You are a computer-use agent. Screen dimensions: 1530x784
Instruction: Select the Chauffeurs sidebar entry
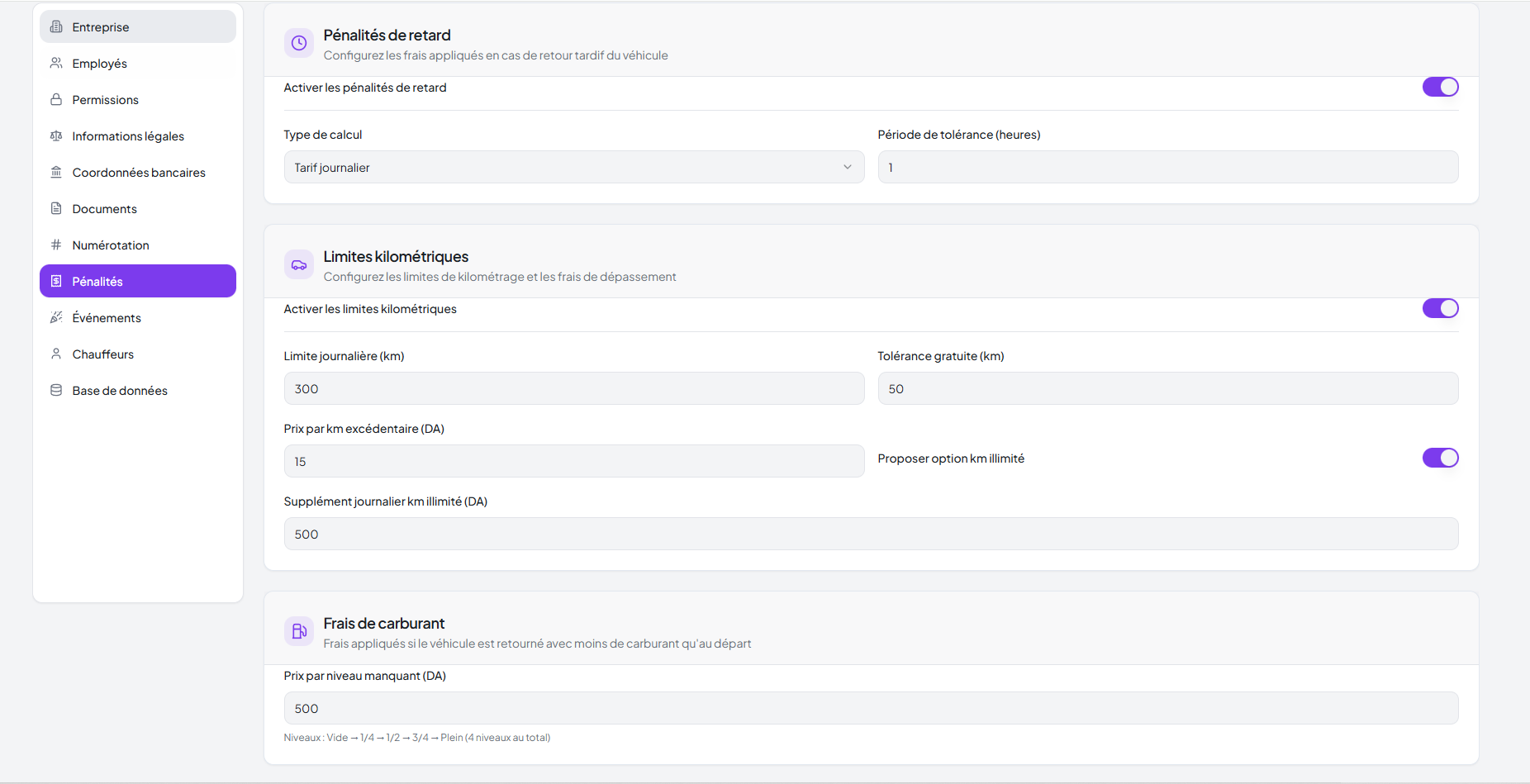point(102,354)
